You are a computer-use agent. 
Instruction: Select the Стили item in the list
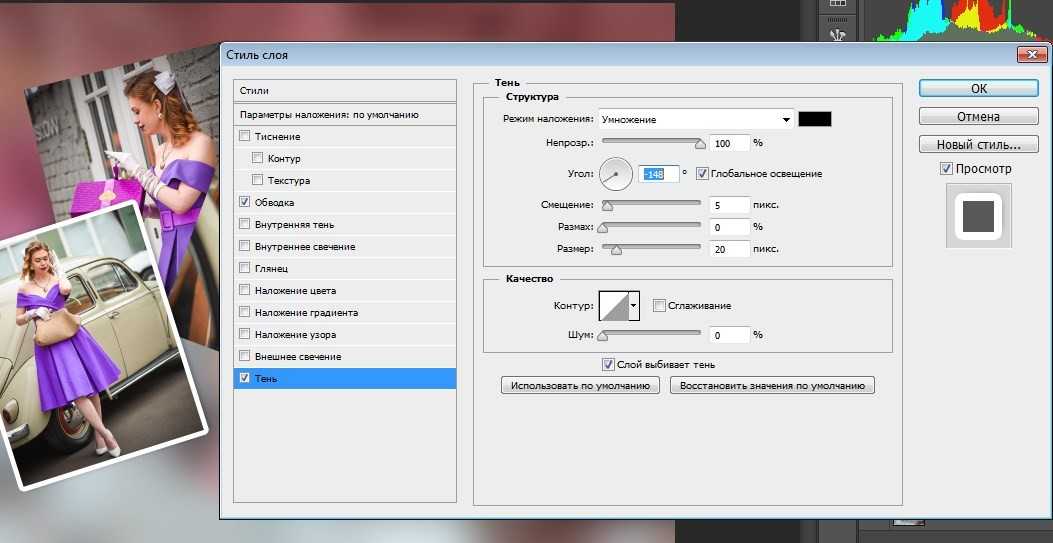(x=344, y=91)
